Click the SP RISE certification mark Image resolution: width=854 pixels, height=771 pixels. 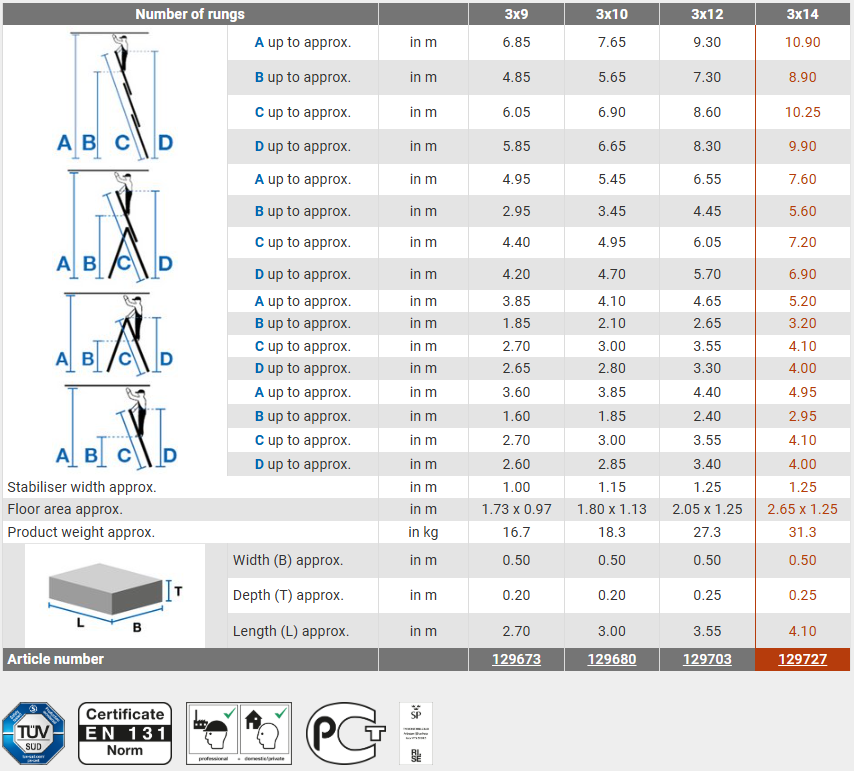(416, 733)
